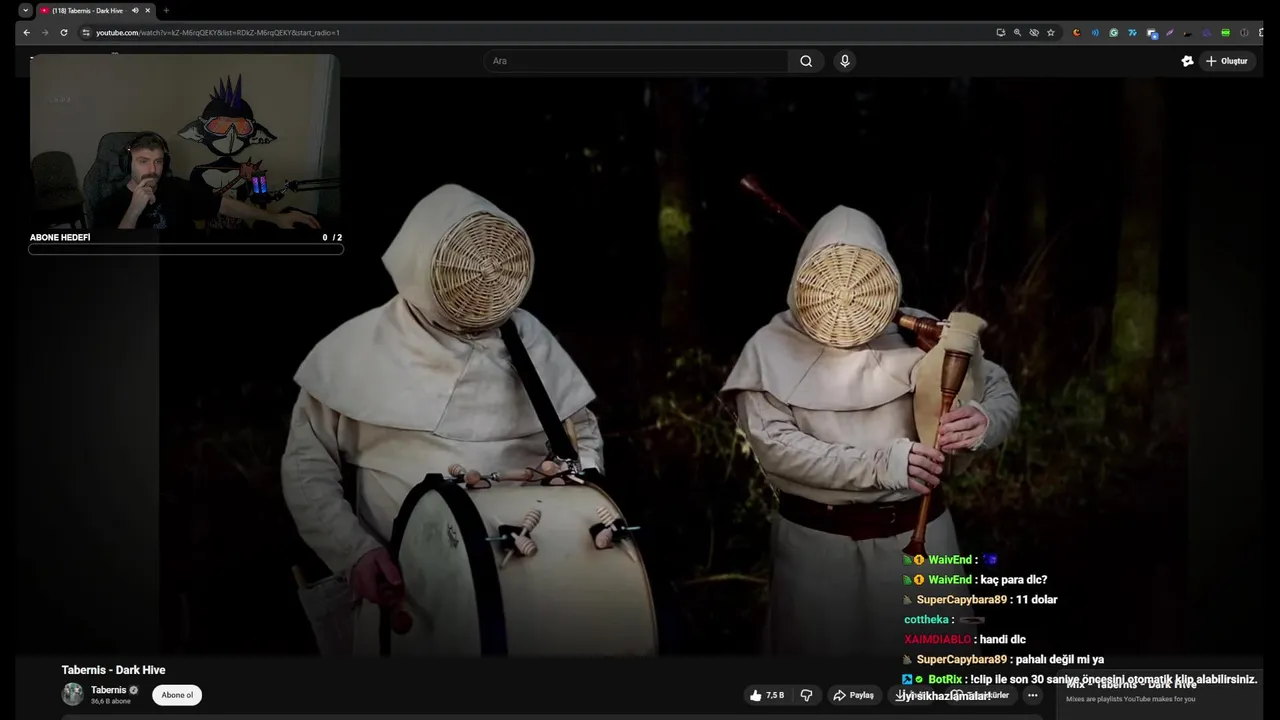Click the ABONE HEDEFİ progress bar
The image size is (1280, 720).
coord(186,249)
